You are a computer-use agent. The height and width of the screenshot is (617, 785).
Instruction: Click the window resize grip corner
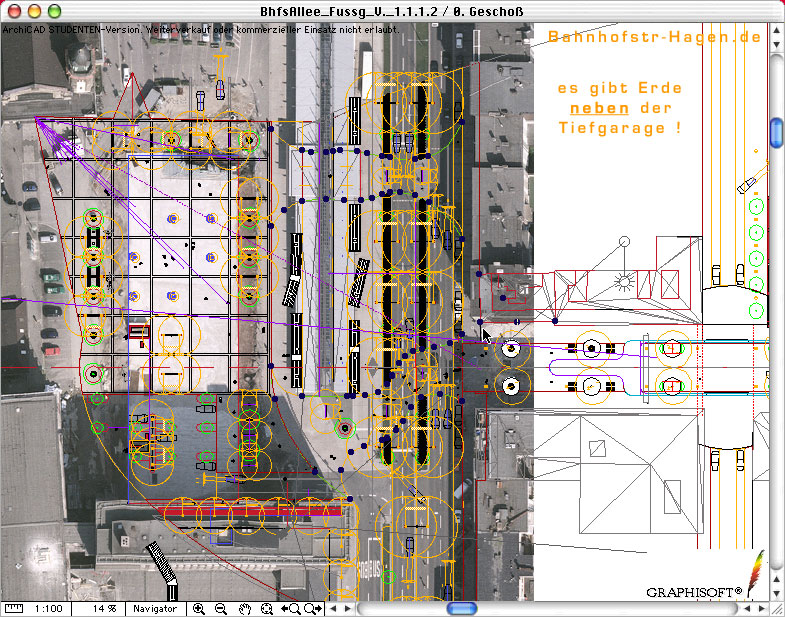776,608
